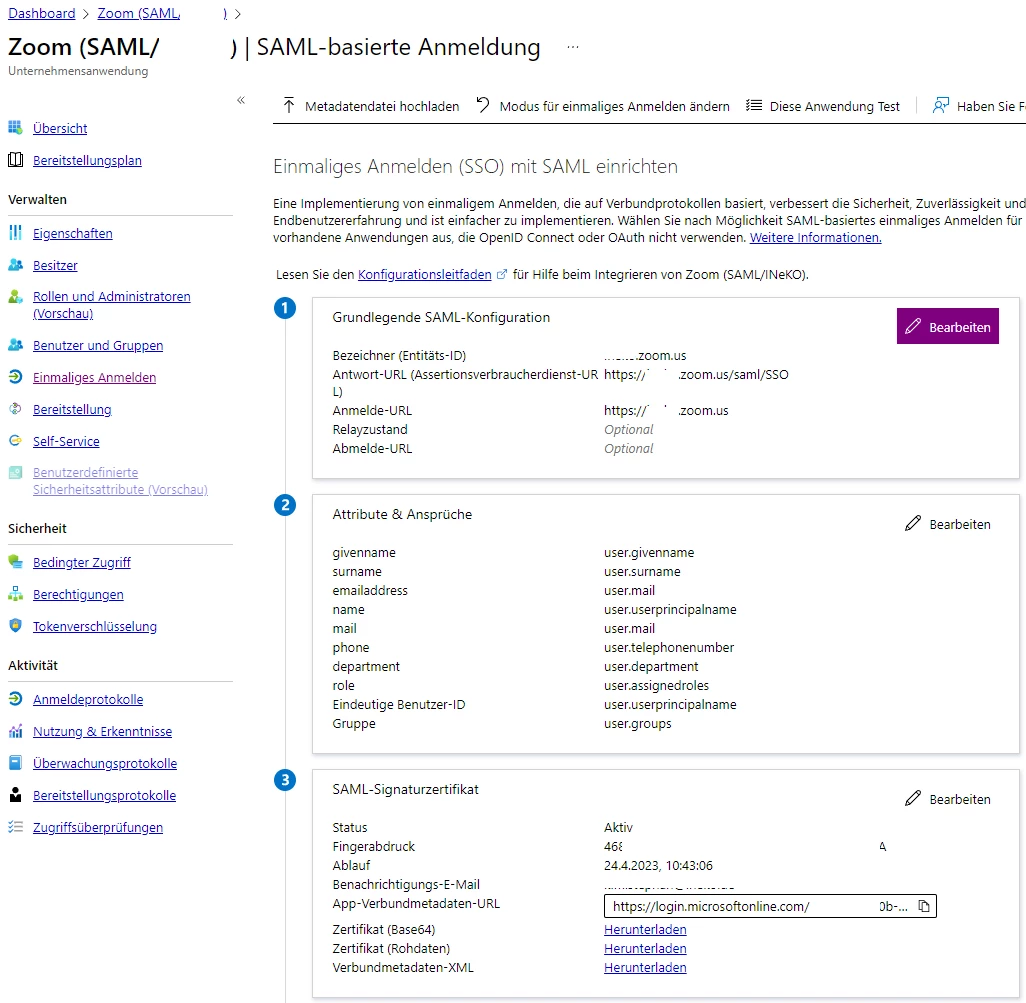Select Einmaliges Anmelden menu entry
1026x1003 pixels.
pyautogui.click(x=94, y=378)
